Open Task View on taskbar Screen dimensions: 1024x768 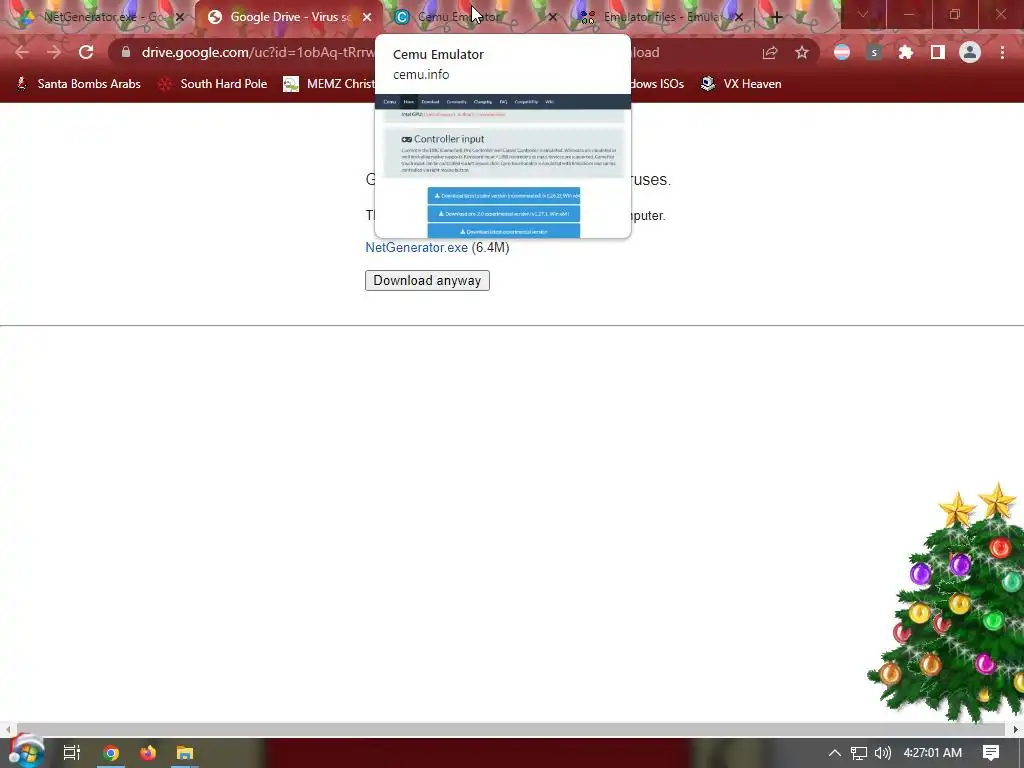pos(72,753)
